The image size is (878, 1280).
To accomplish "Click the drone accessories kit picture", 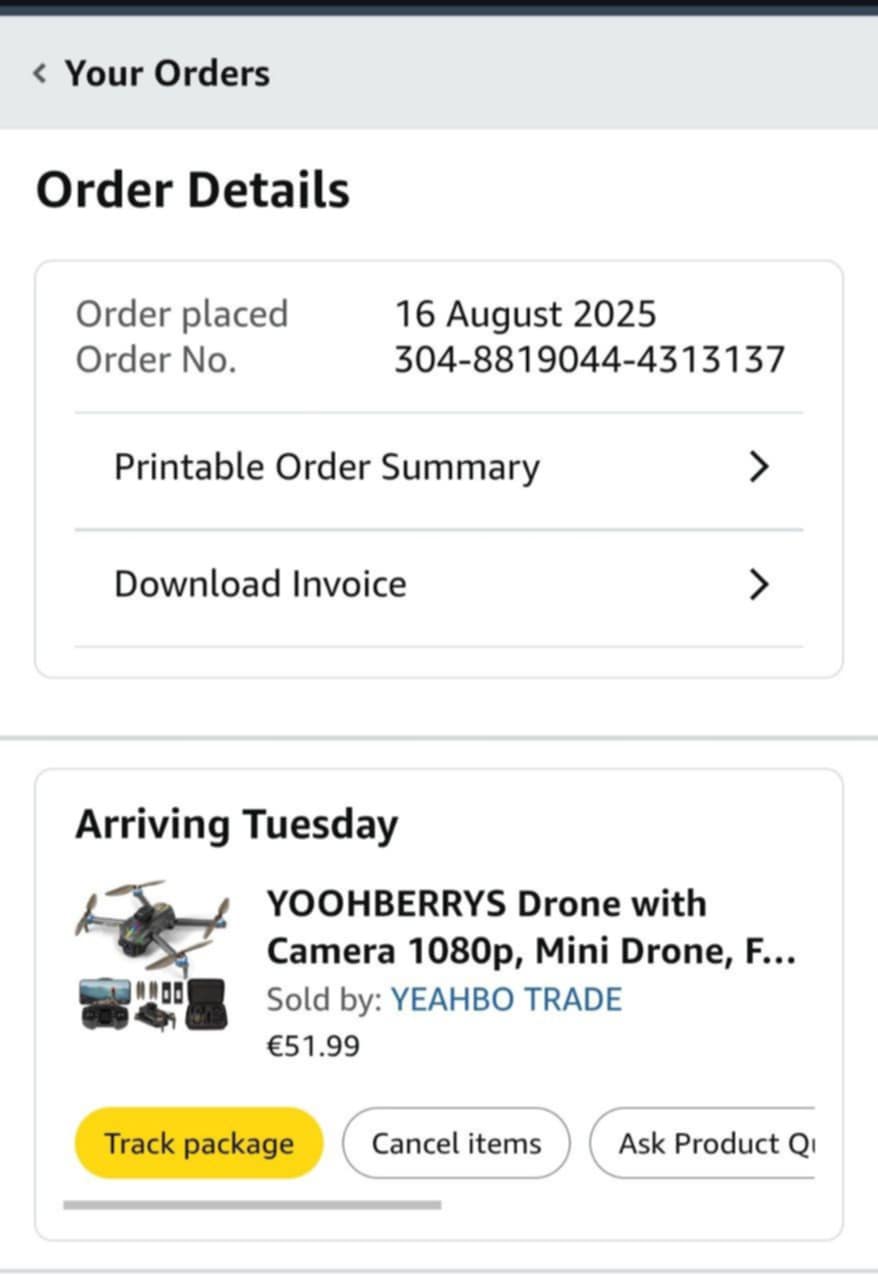I will [152, 1004].
